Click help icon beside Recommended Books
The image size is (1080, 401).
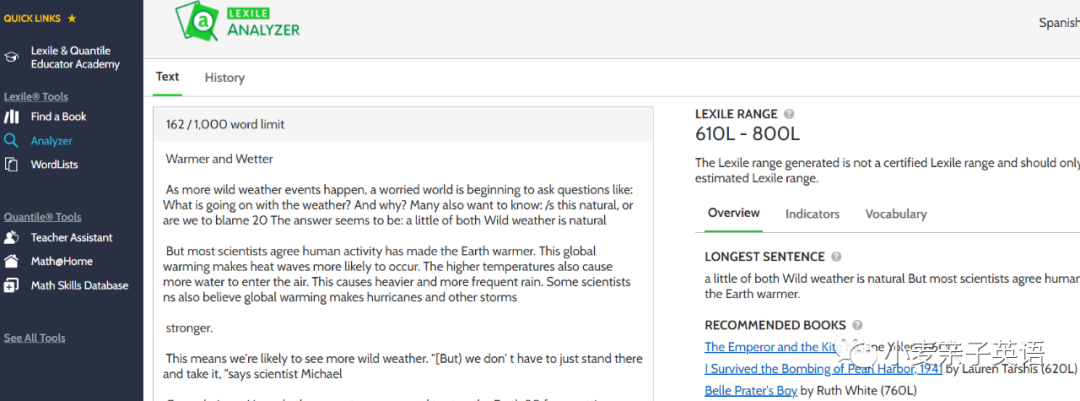coord(858,325)
